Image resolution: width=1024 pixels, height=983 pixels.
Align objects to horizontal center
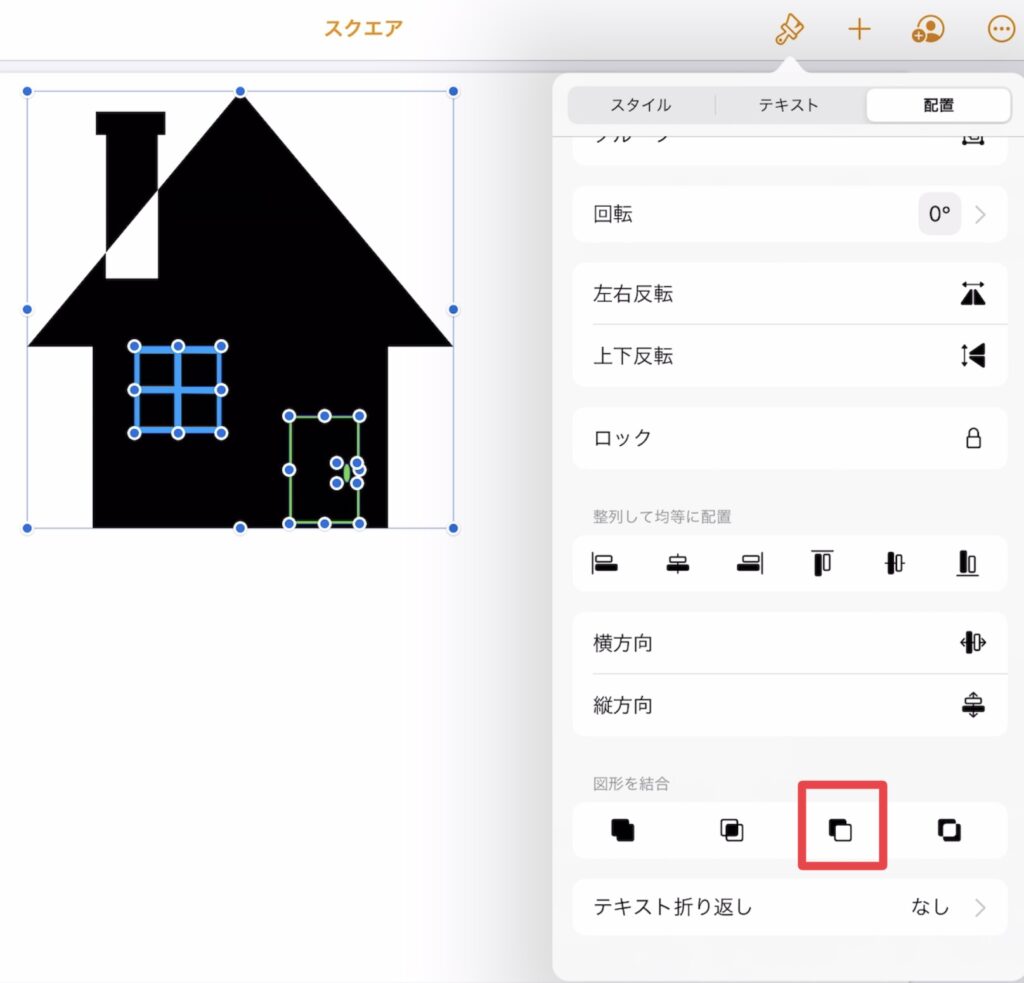click(678, 563)
